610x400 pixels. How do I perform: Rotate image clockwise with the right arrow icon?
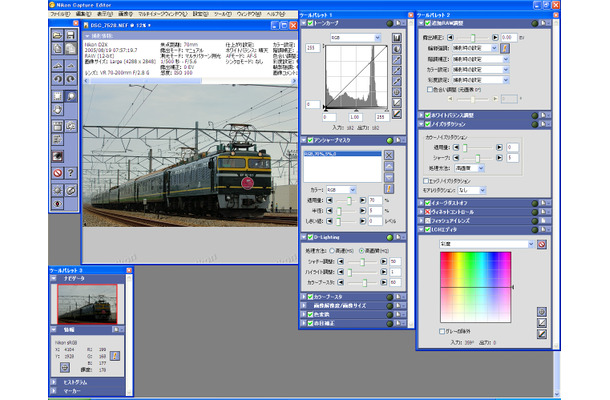(x=70, y=79)
